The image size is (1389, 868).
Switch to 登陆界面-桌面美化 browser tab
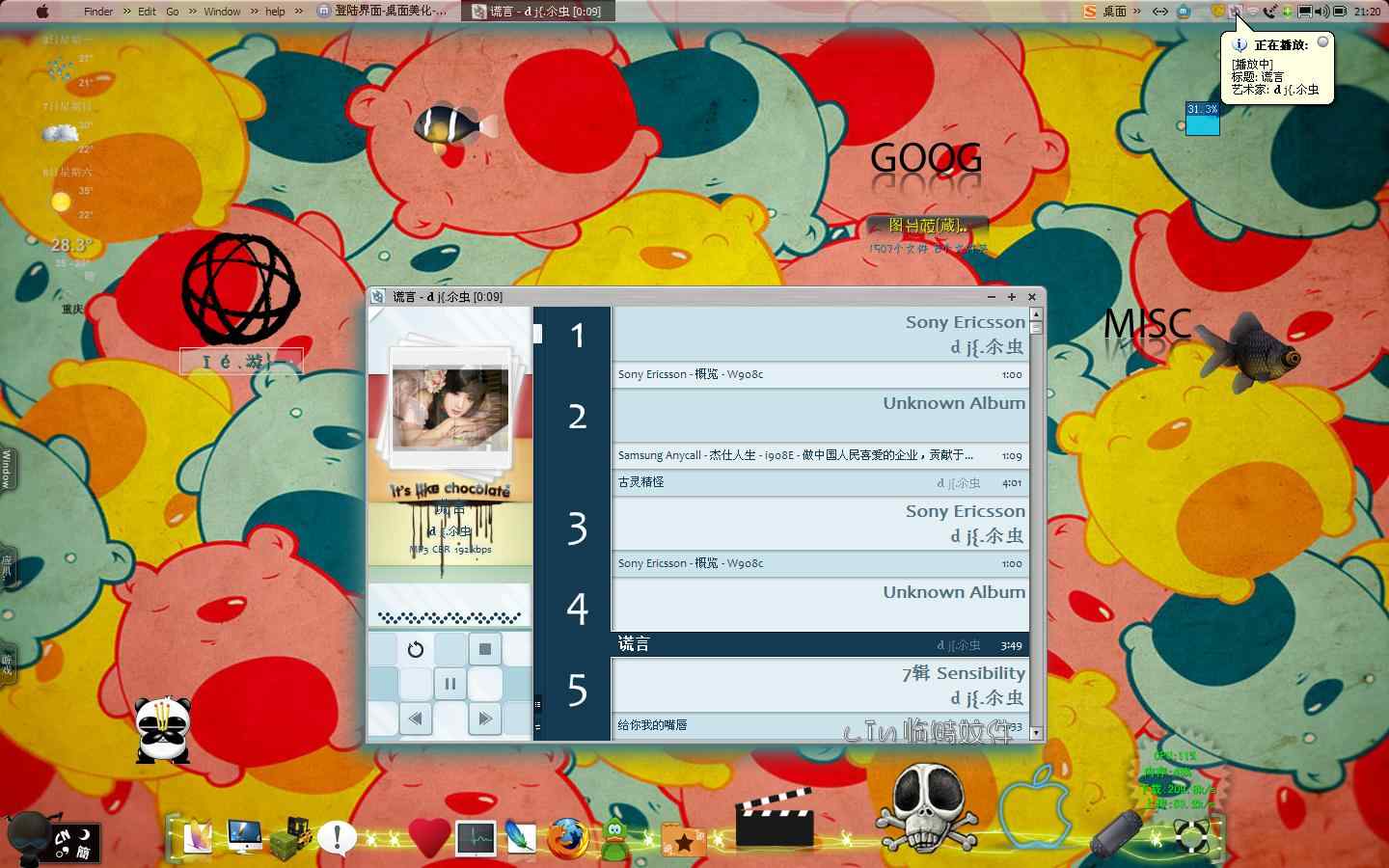coord(381,12)
